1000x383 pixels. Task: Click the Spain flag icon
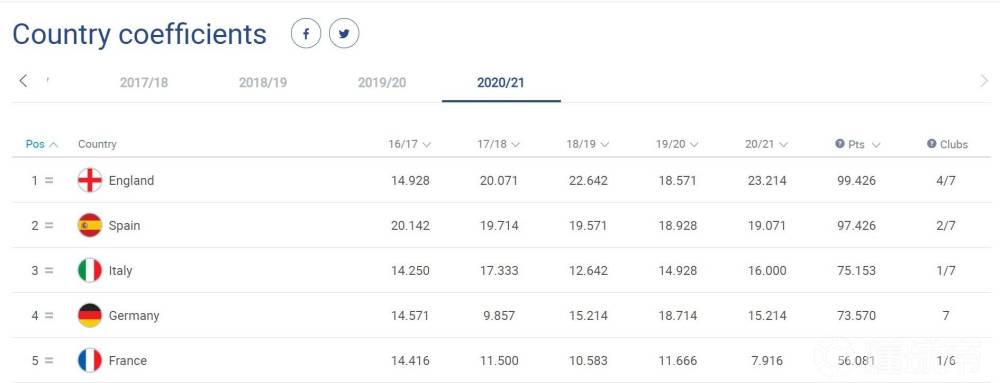pyautogui.click(x=90, y=226)
